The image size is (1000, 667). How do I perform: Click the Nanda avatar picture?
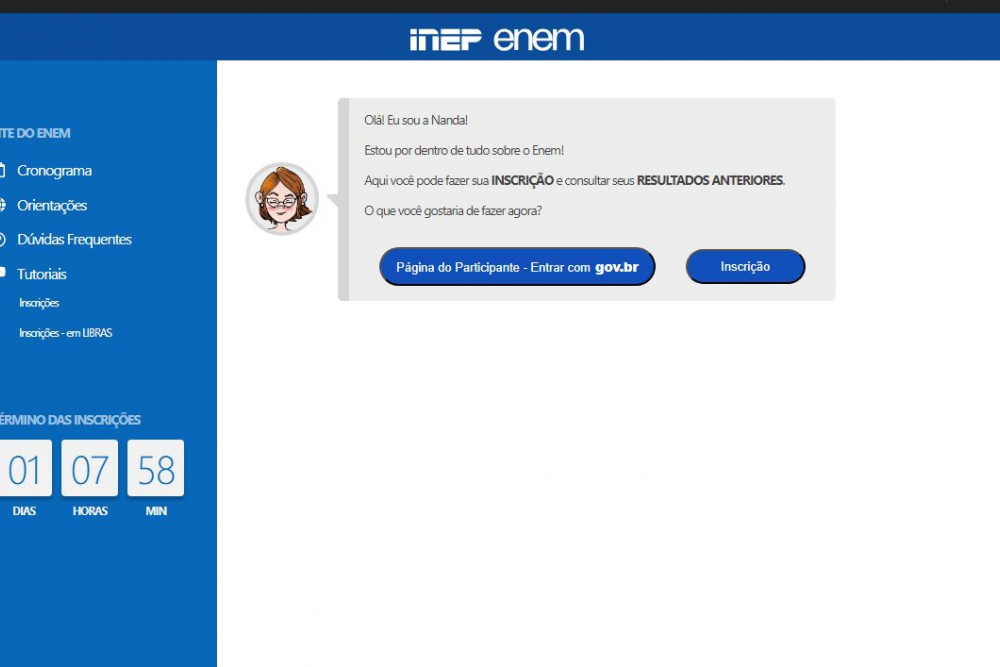282,198
